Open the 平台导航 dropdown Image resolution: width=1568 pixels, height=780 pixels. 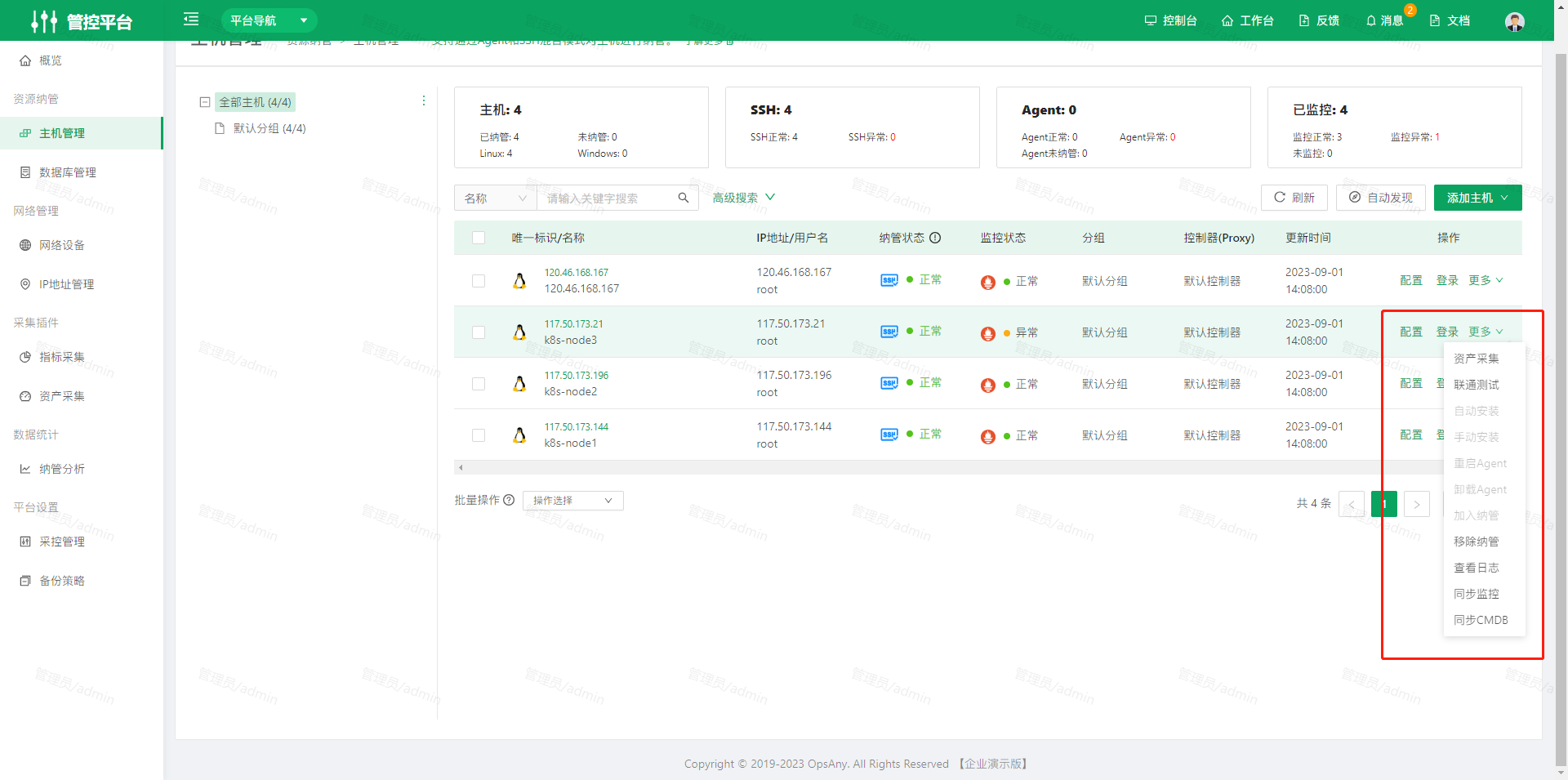click(x=269, y=20)
